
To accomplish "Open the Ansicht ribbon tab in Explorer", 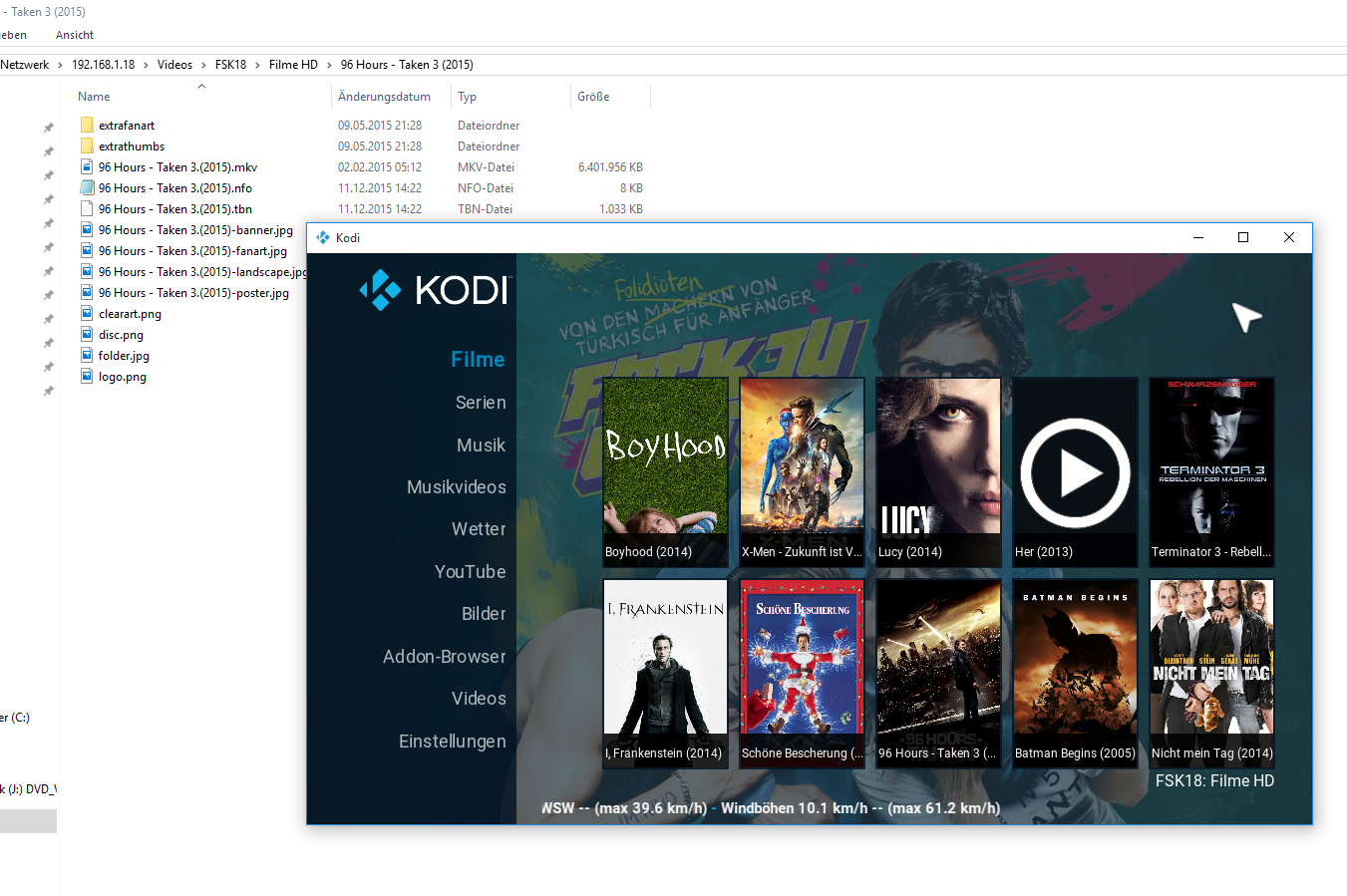I will [75, 35].
